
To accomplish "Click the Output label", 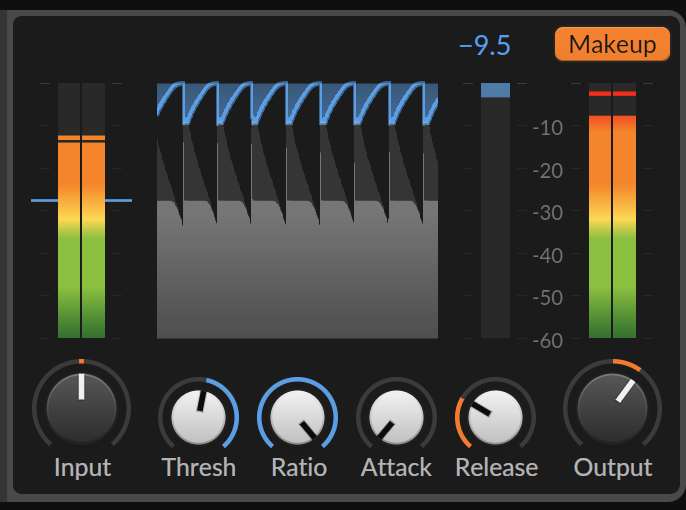I will [x=613, y=468].
